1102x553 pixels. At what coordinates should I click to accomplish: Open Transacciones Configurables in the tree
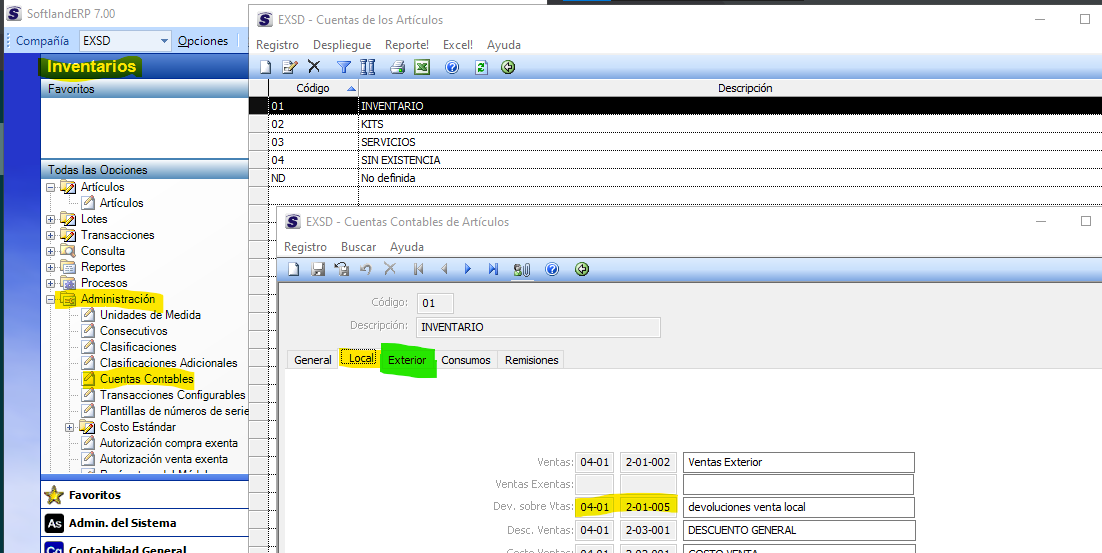(x=172, y=395)
